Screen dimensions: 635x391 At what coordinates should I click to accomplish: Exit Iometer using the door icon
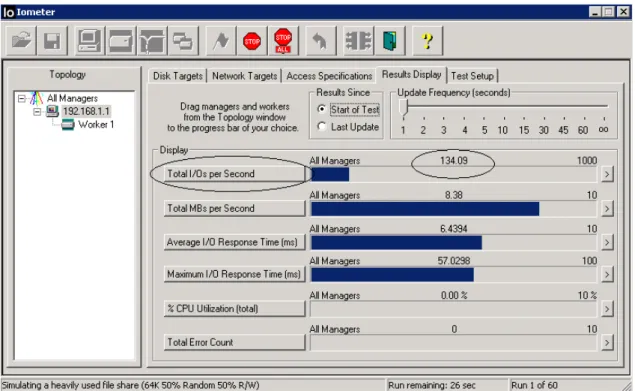[x=390, y=41]
